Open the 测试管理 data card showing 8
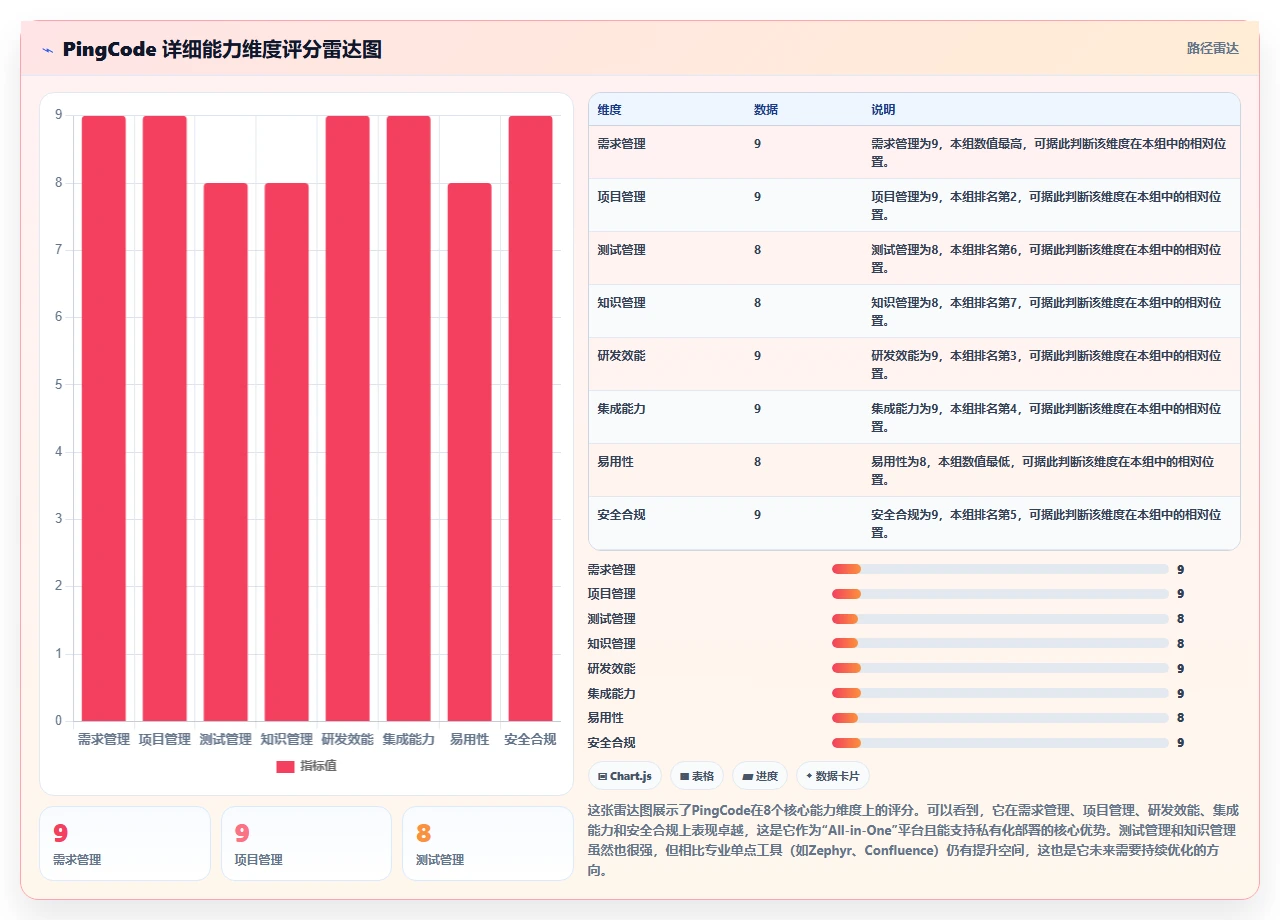The height and width of the screenshot is (920, 1280). [x=488, y=844]
